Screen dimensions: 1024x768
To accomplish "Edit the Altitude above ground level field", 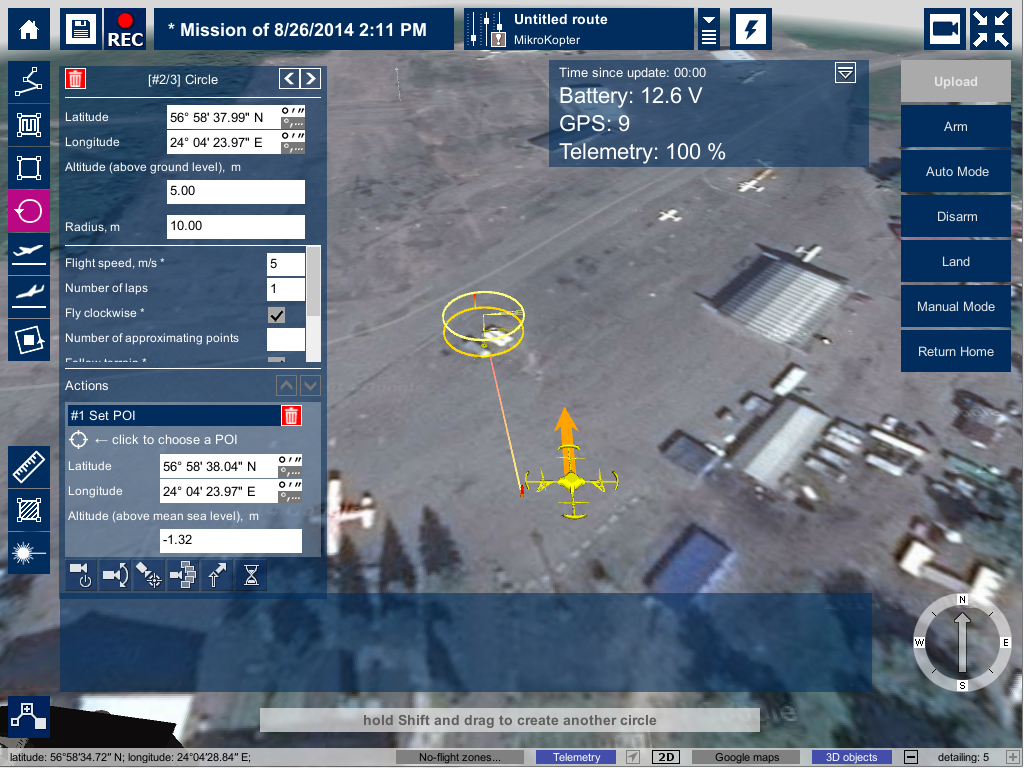I will pos(236,191).
